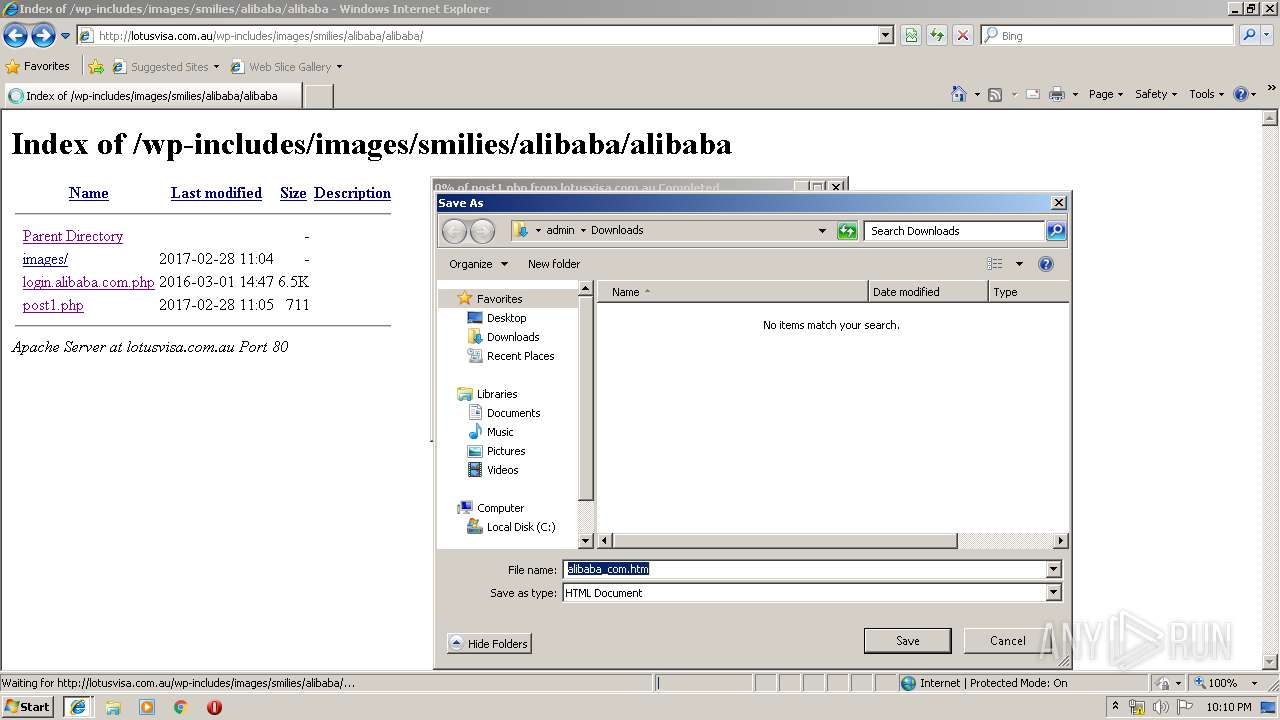This screenshot has height=720, width=1280.
Task: Click the Stop loading red X icon
Action: [962, 36]
